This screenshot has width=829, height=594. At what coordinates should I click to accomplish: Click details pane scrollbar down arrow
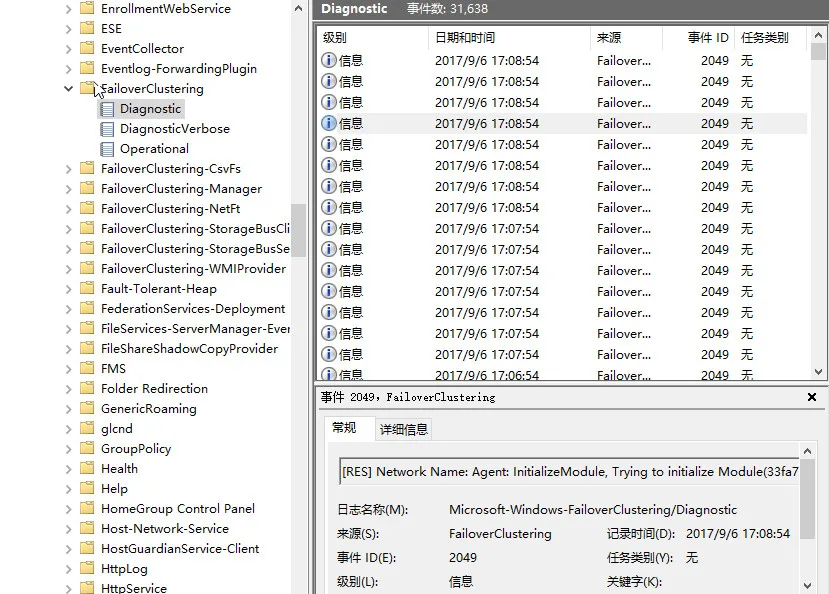(807, 585)
